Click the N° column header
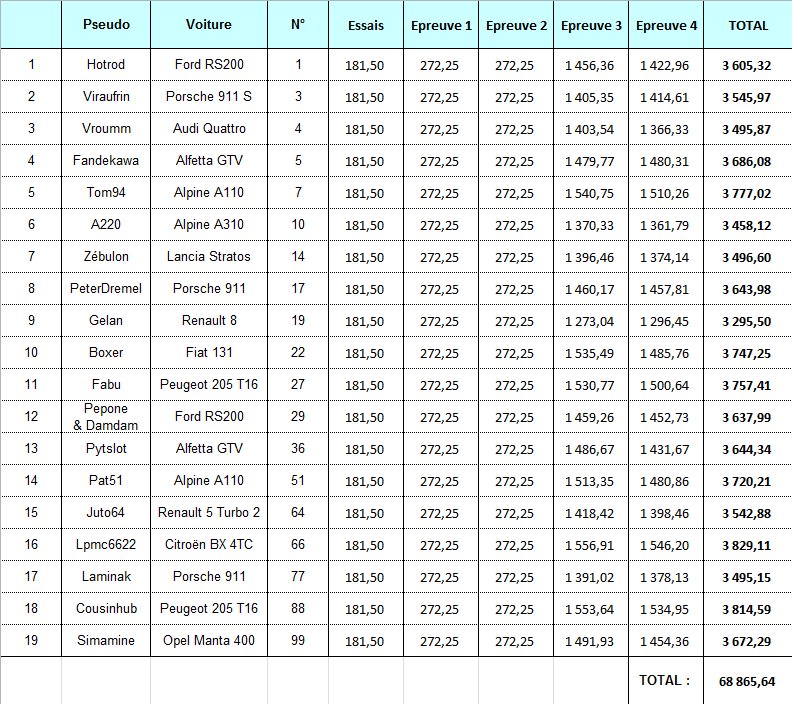 298,24
